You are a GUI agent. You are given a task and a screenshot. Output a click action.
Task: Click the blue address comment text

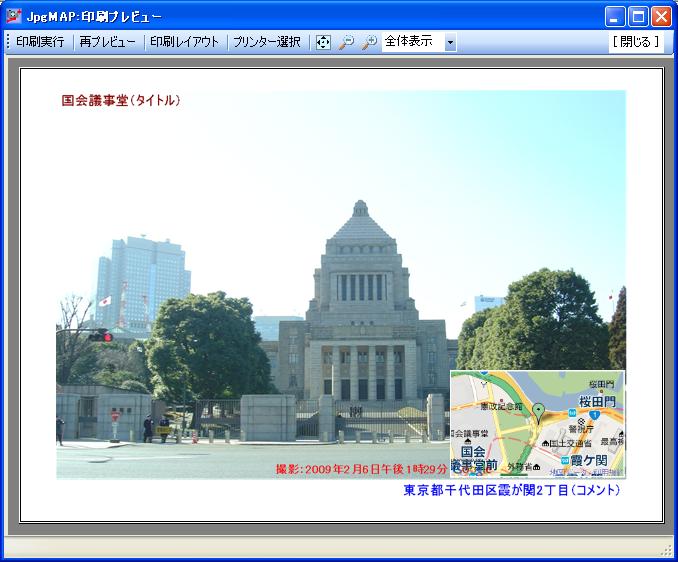click(x=511, y=490)
